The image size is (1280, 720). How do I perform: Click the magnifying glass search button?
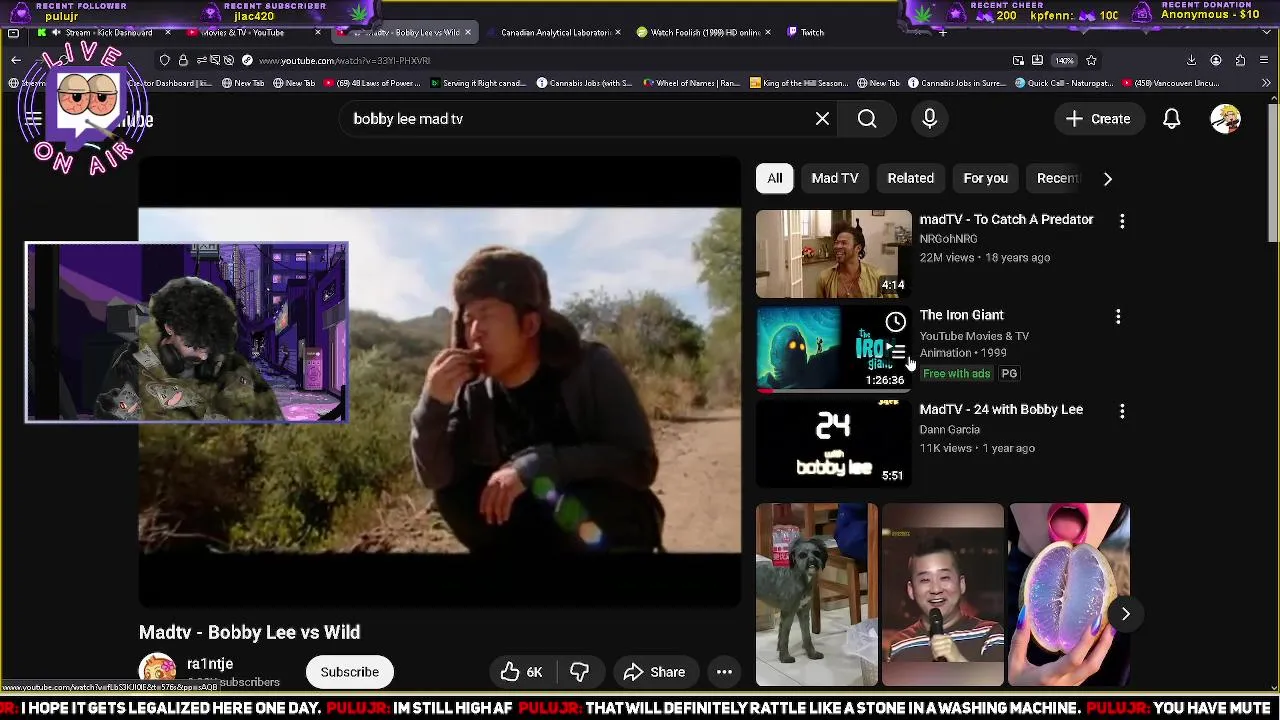[867, 119]
